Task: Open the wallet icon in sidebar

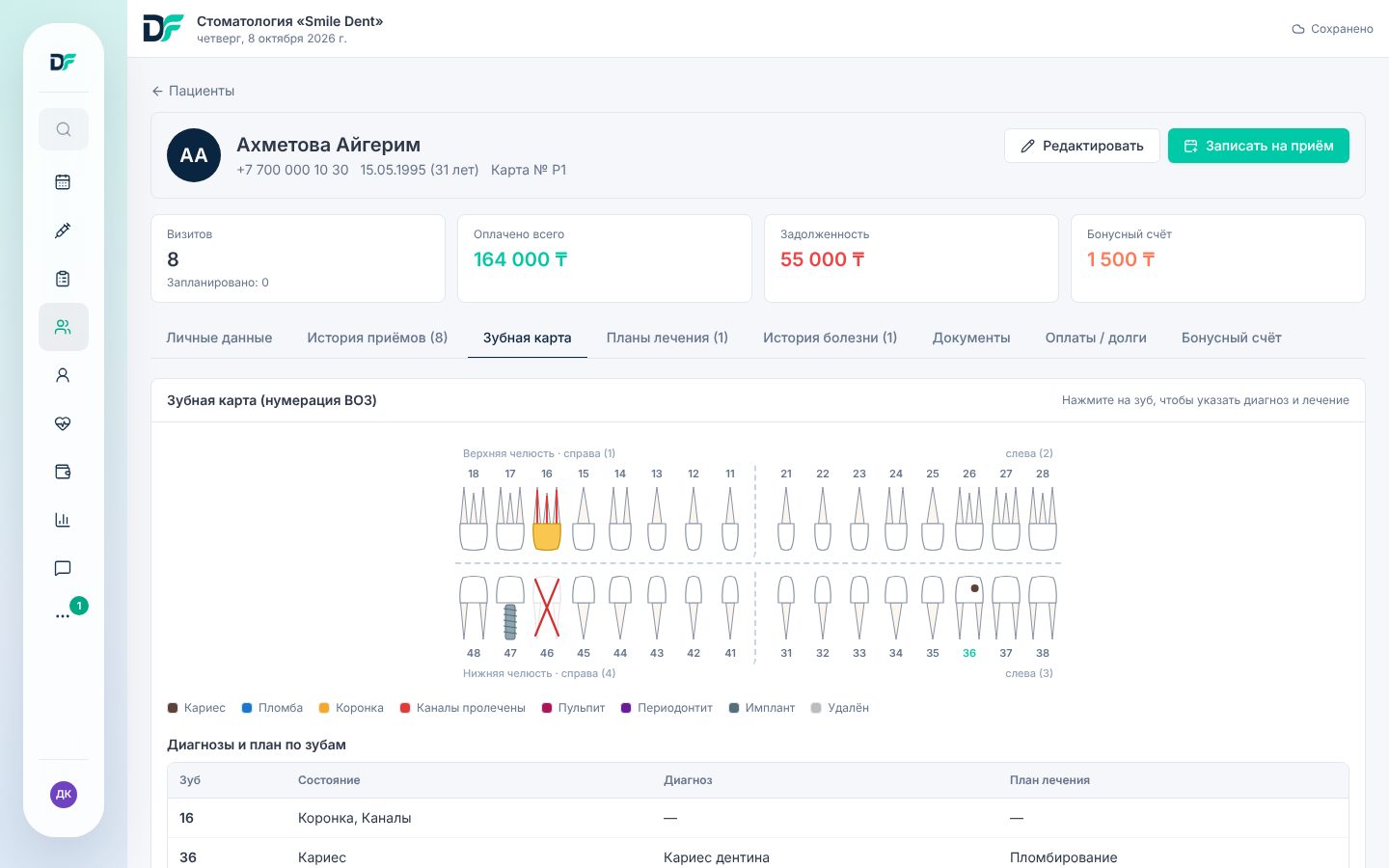Action: pos(64,472)
